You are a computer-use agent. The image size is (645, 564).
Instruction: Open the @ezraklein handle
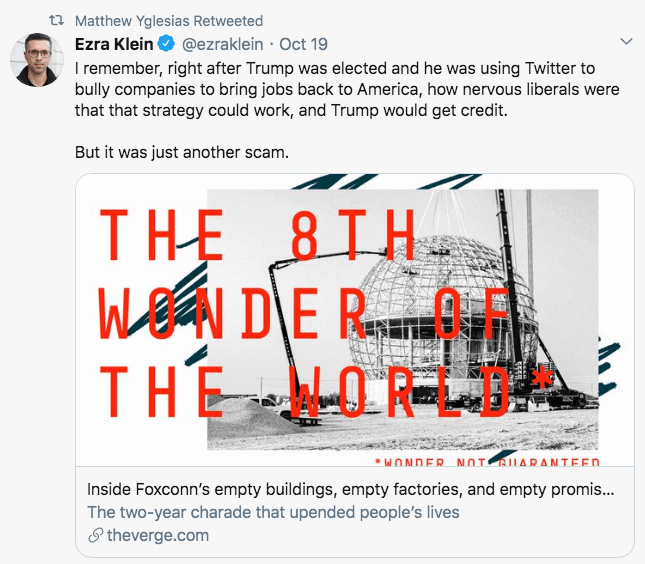coord(222,44)
